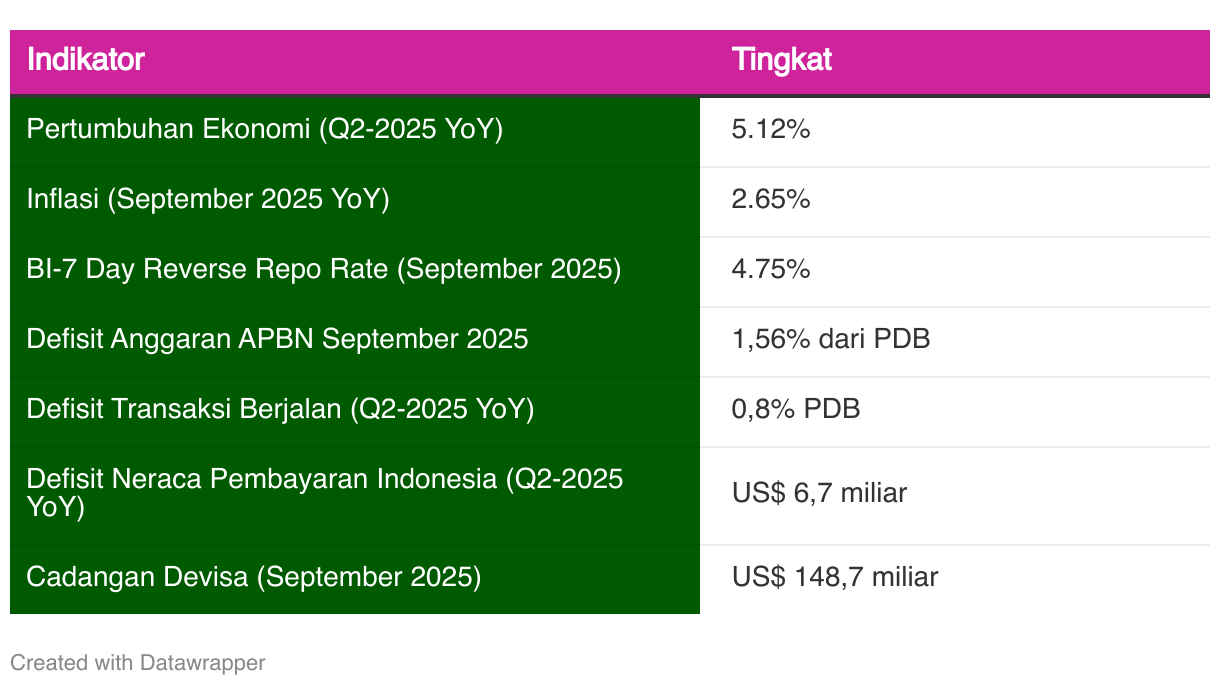This screenshot has height=686, width=1220.
Task: Click the Indikator column header
Action: pyautogui.click(x=86, y=60)
